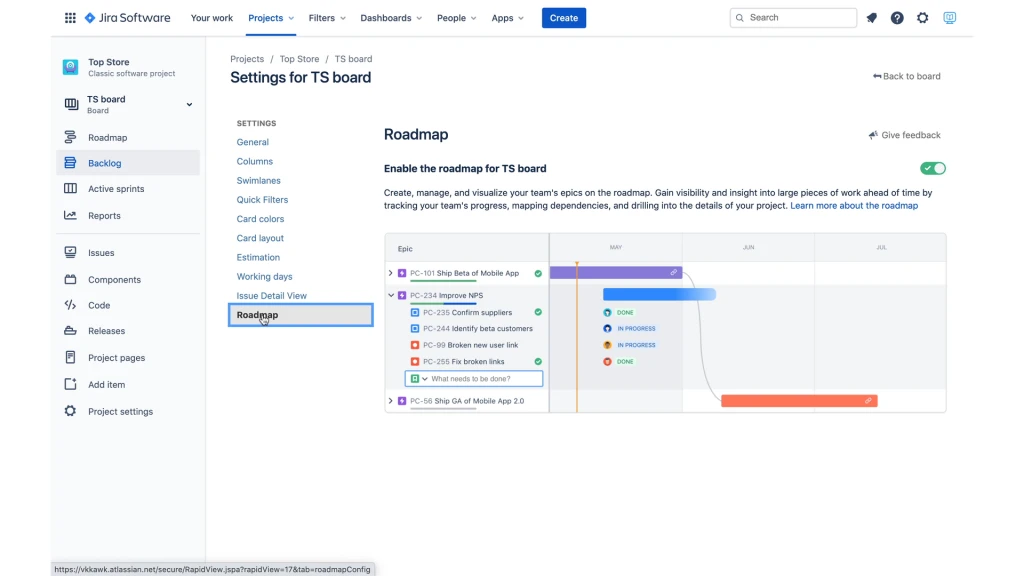Screen dimensions: 1024x576
Task: Open Backlog in the sidebar
Action: (128, 163)
